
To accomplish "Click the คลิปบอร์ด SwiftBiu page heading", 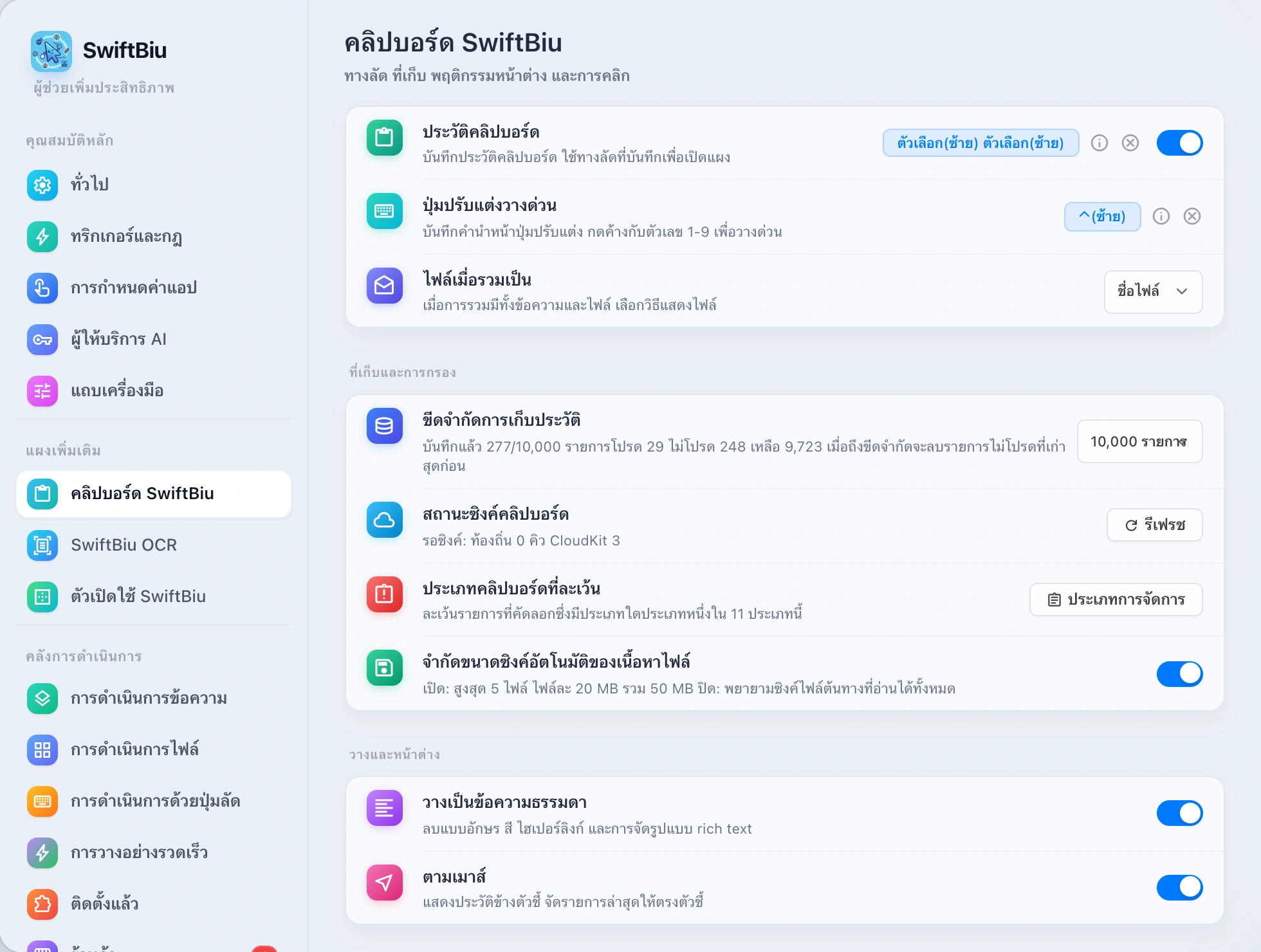I will [x=453, y=42].
